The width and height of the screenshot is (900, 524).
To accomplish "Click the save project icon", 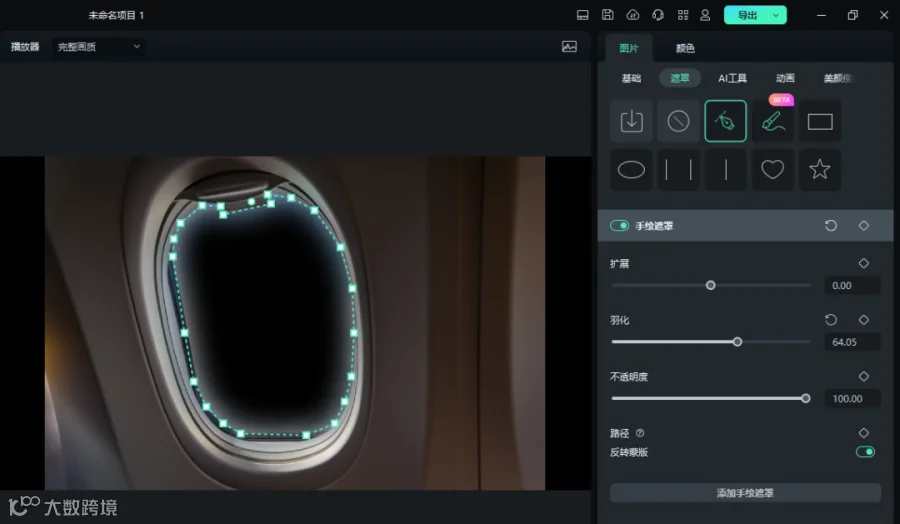I will coord(608,15).
